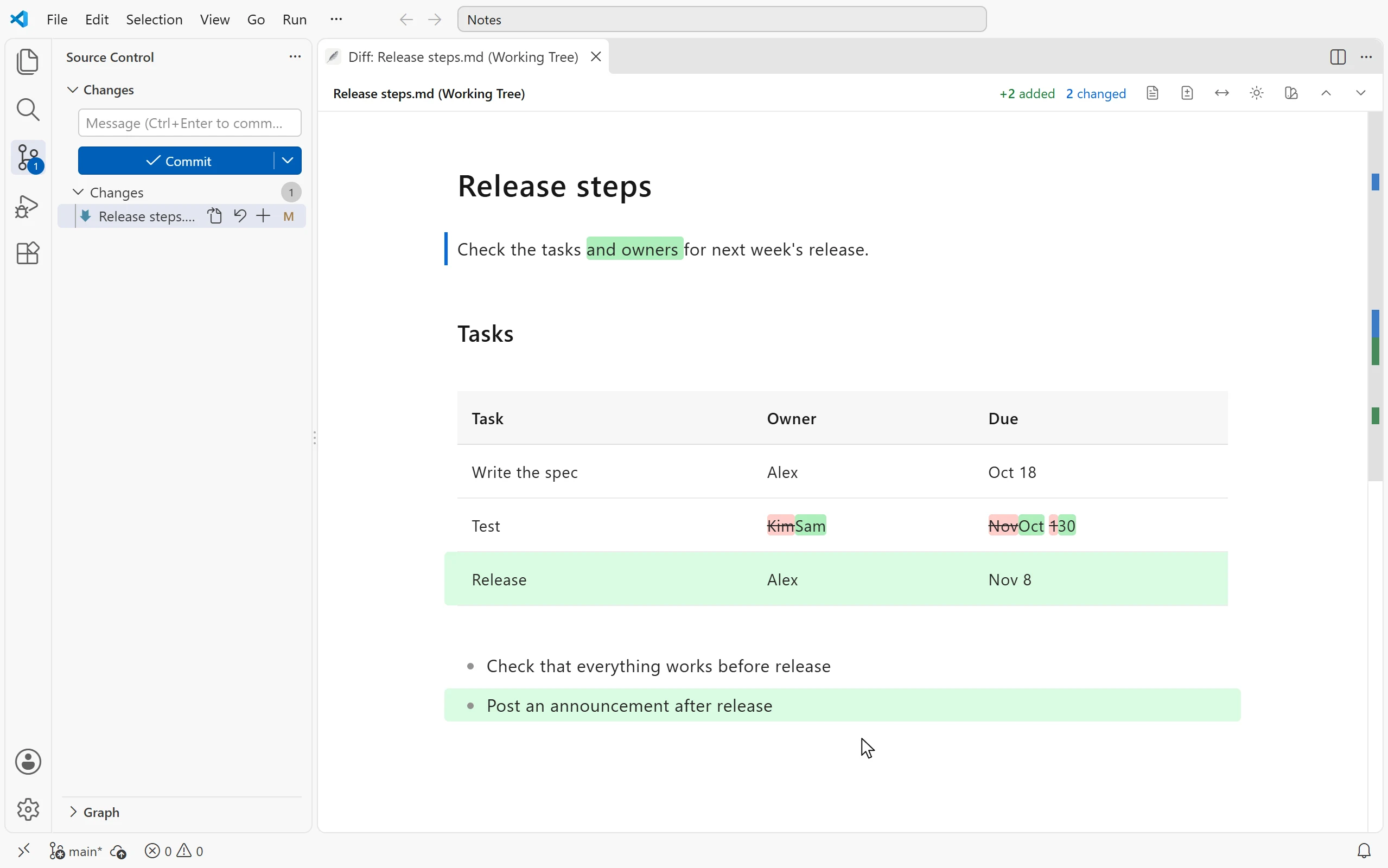Open the overflow menu ellipsis in menu bar
Viewport: 1388px width, 868px height.
(x=336, y=20)
